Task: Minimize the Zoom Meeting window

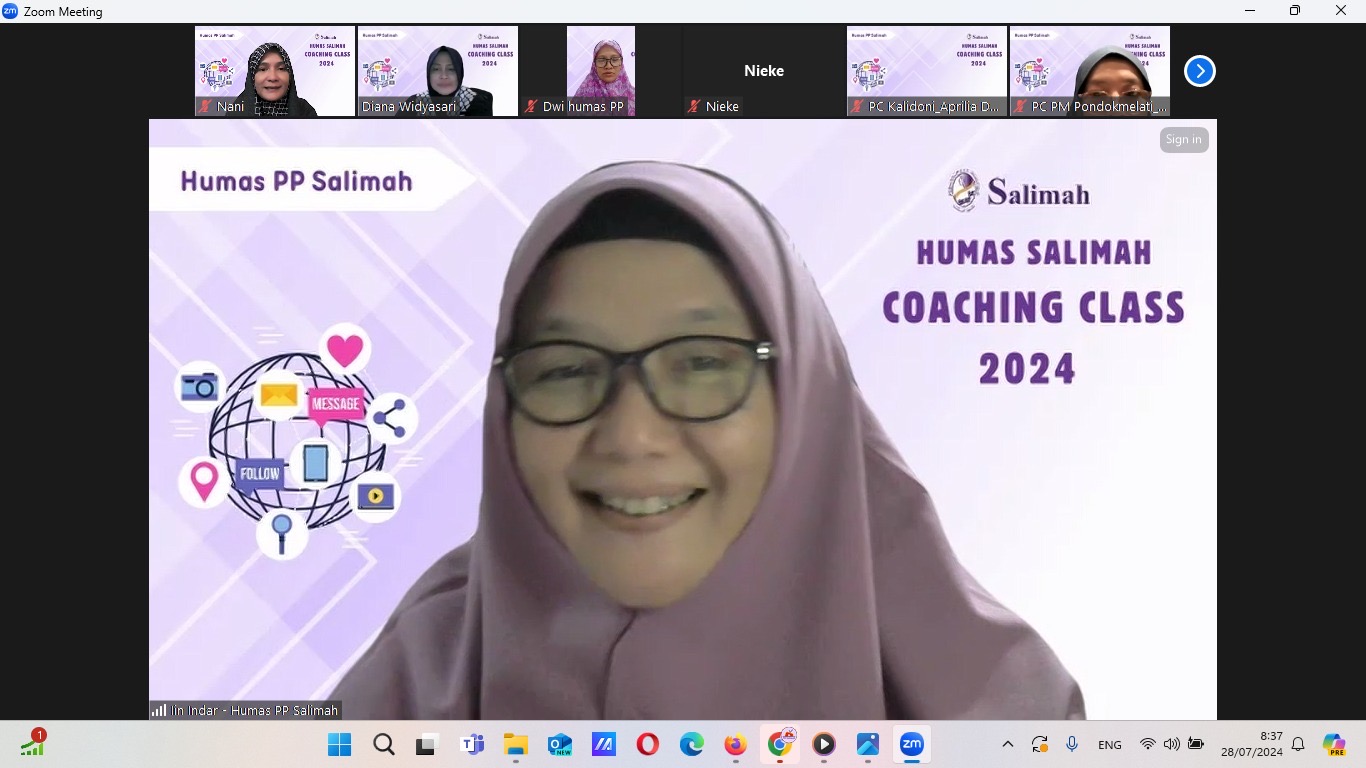Action: pyautogui.click(x=1250, y=11)
